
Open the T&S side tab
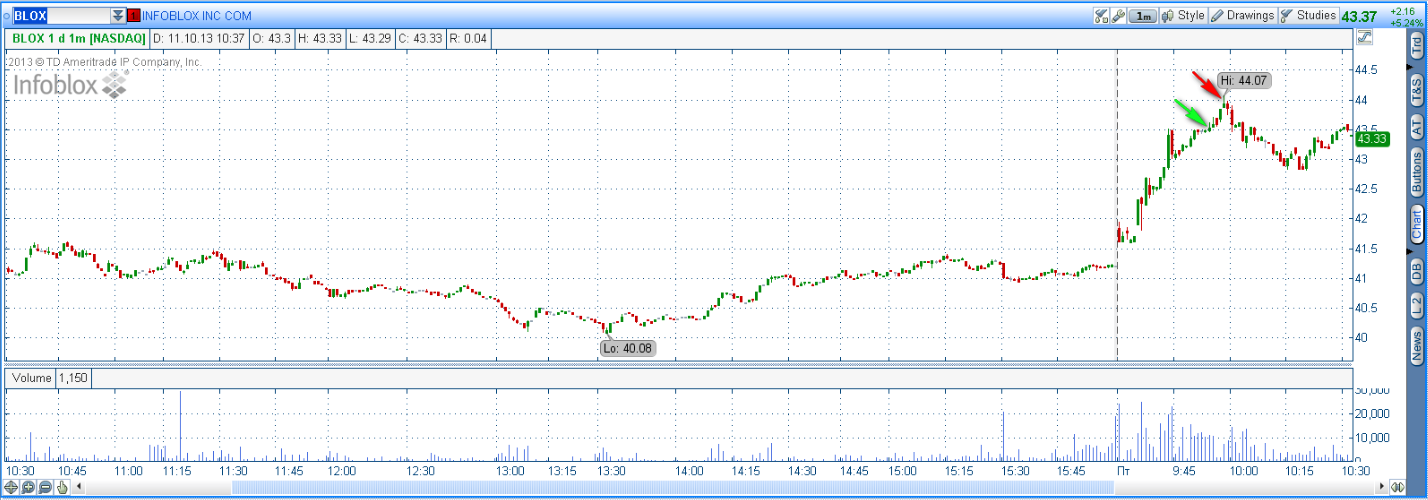[x=1416, y=90]
